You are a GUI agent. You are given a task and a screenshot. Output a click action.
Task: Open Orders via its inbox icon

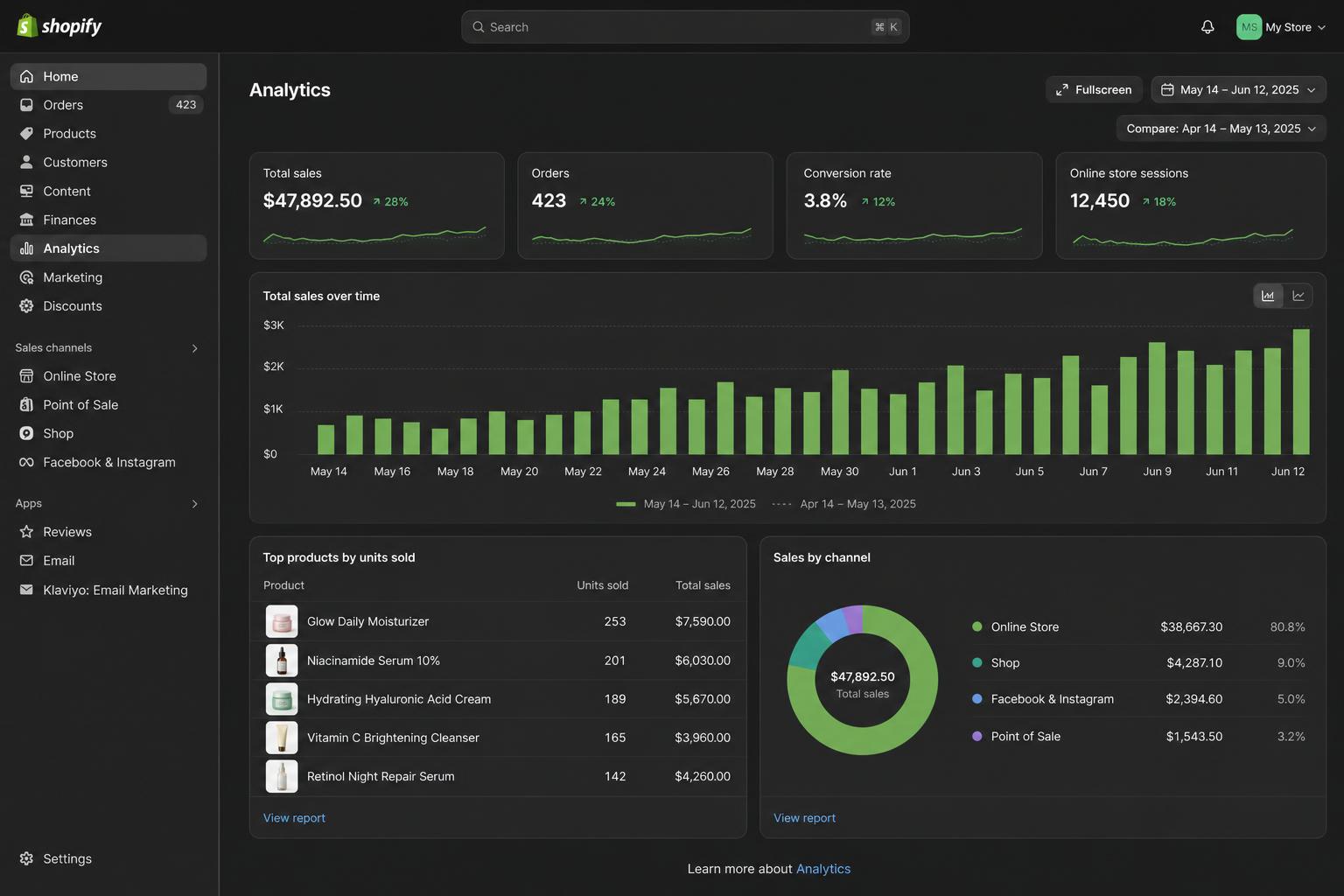(27, 105)
